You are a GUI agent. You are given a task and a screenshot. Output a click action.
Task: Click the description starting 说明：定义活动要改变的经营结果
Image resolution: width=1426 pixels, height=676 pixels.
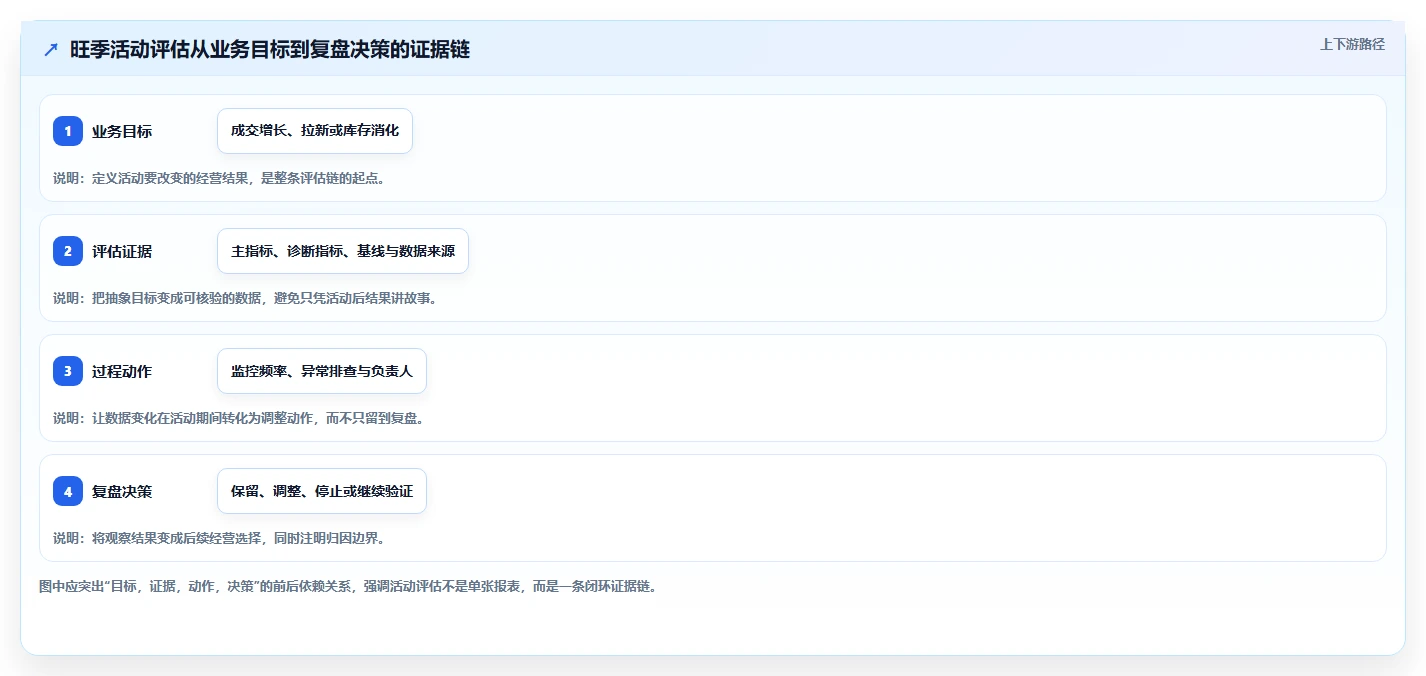219,178
